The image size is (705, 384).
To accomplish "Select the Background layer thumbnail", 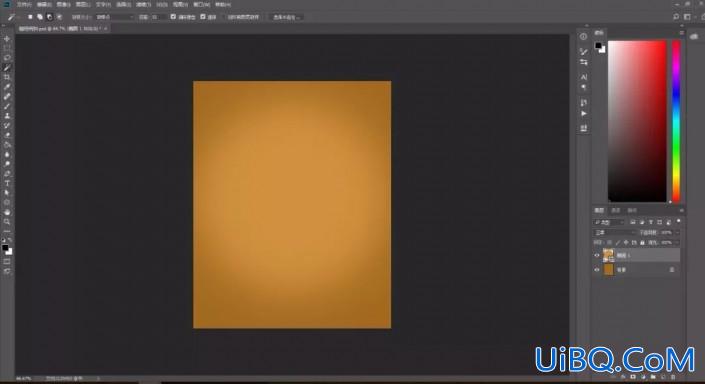I will (608, 270).
